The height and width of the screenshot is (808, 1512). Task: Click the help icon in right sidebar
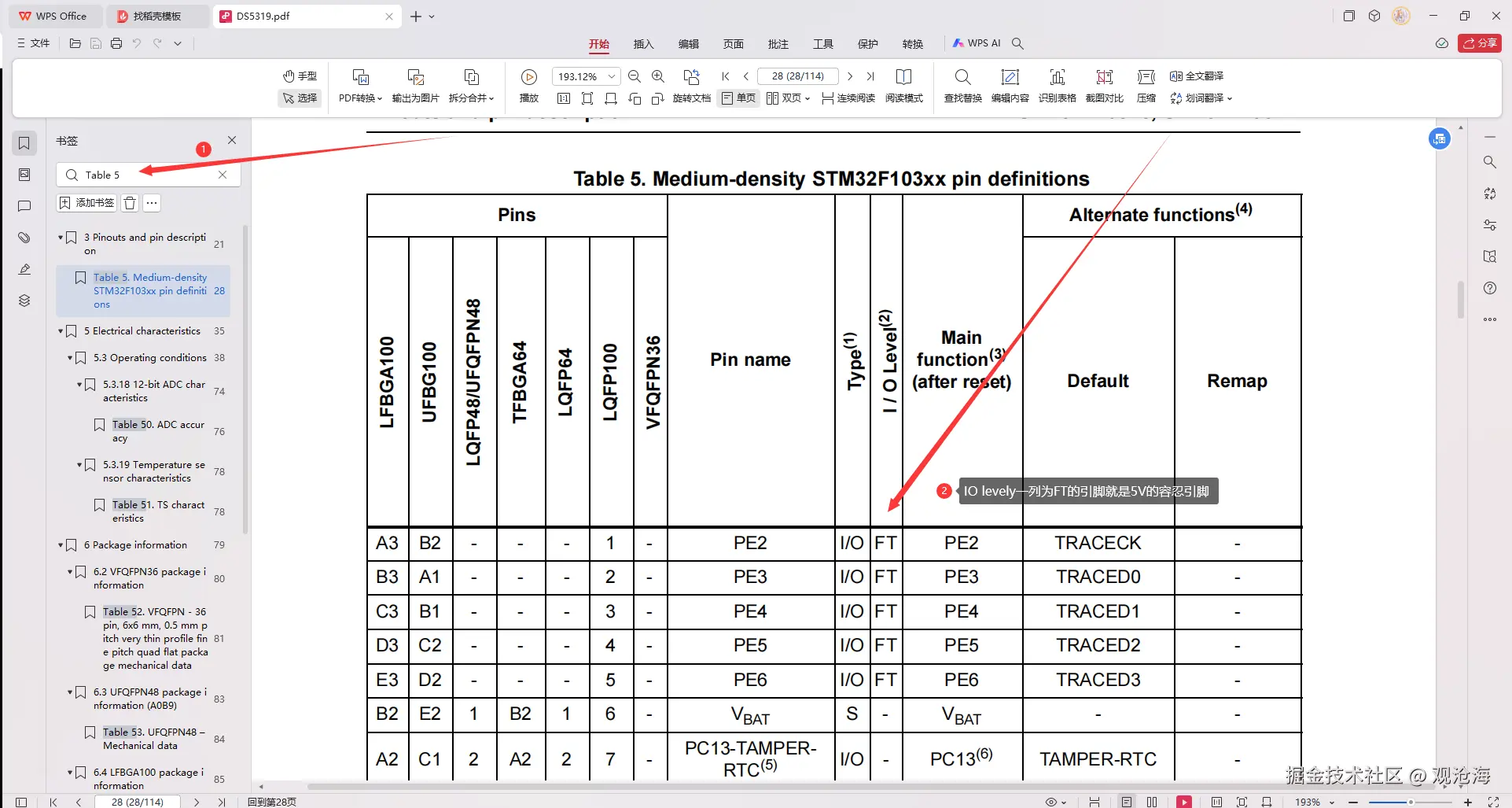[x=1489, y=288]
